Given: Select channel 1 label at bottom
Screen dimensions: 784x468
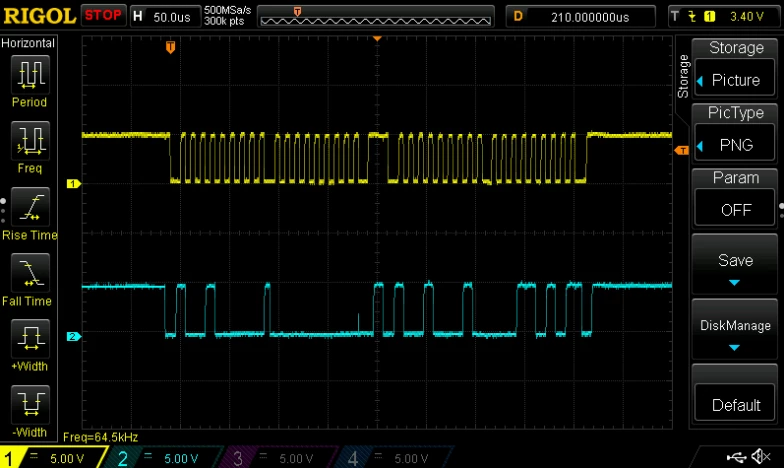Looking at the screenshot, I should click(x=8, y=458).
